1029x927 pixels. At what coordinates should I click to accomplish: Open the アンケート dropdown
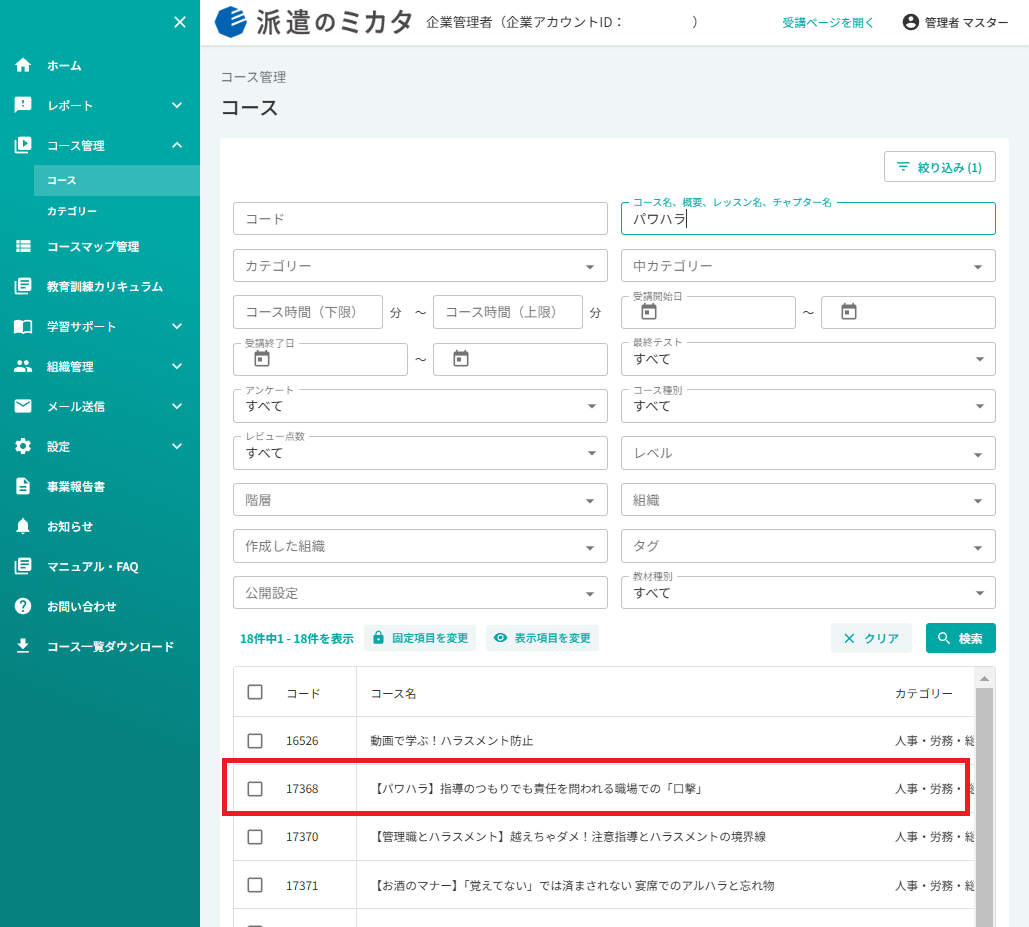pyautogui.click(x=420, y=406)
